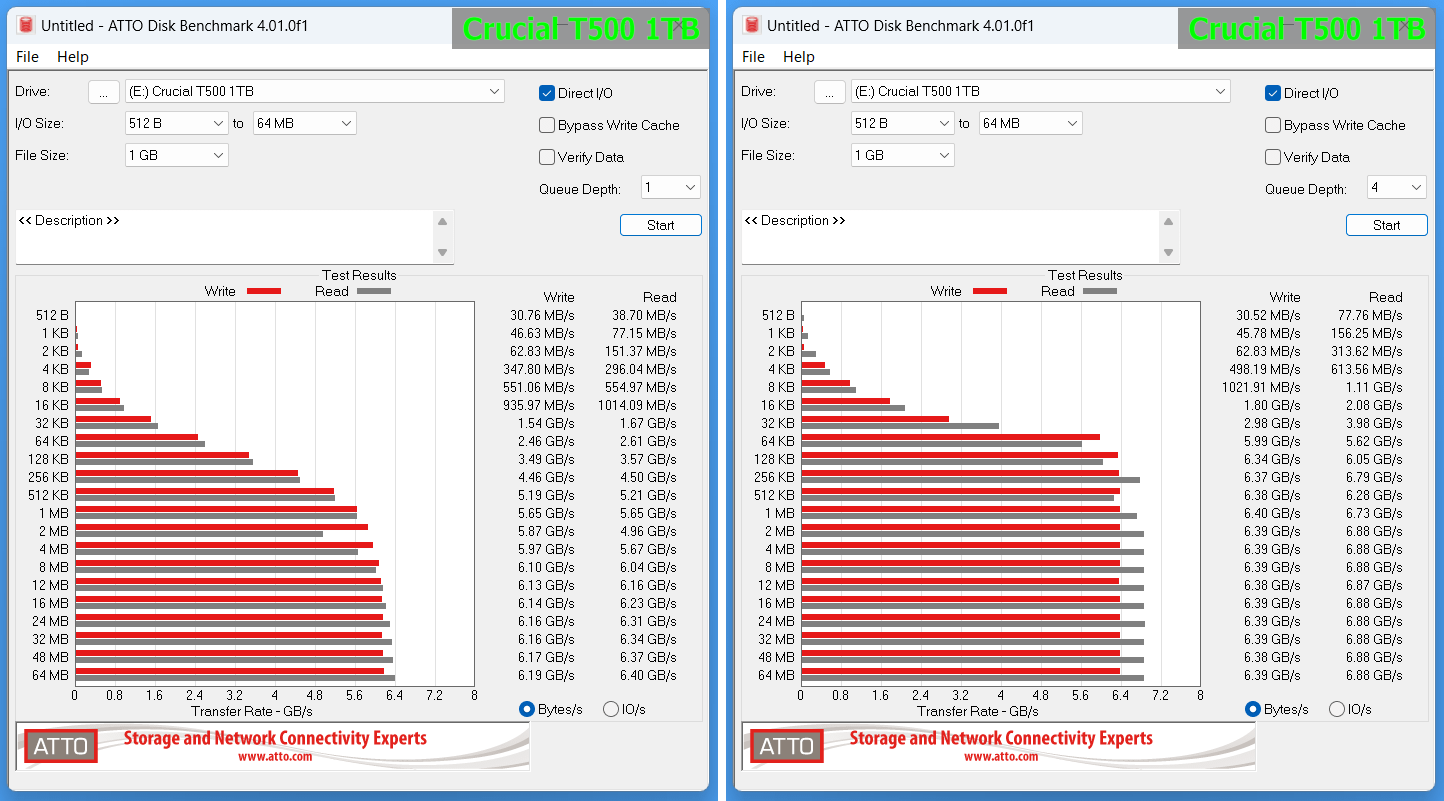The width and height of the screenshot is (1444, 801).
Task: Click the 77.76 MB/s read value, right window
Action: (x=1370, y=315)
